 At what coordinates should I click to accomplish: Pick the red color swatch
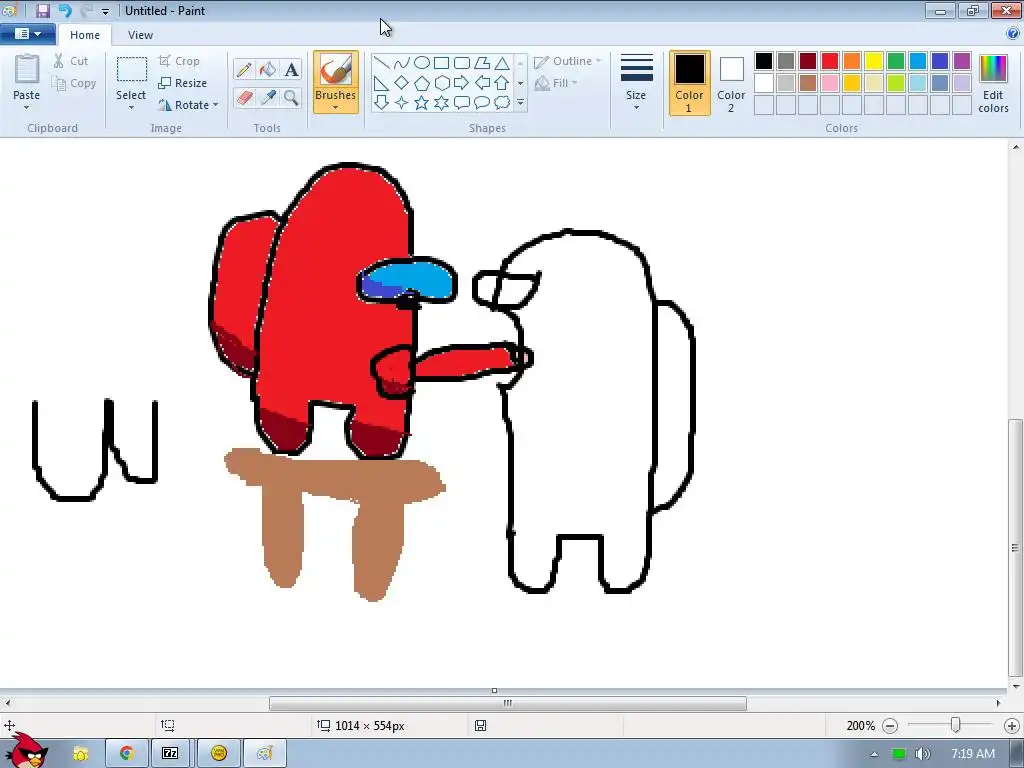tap(830, 61)
